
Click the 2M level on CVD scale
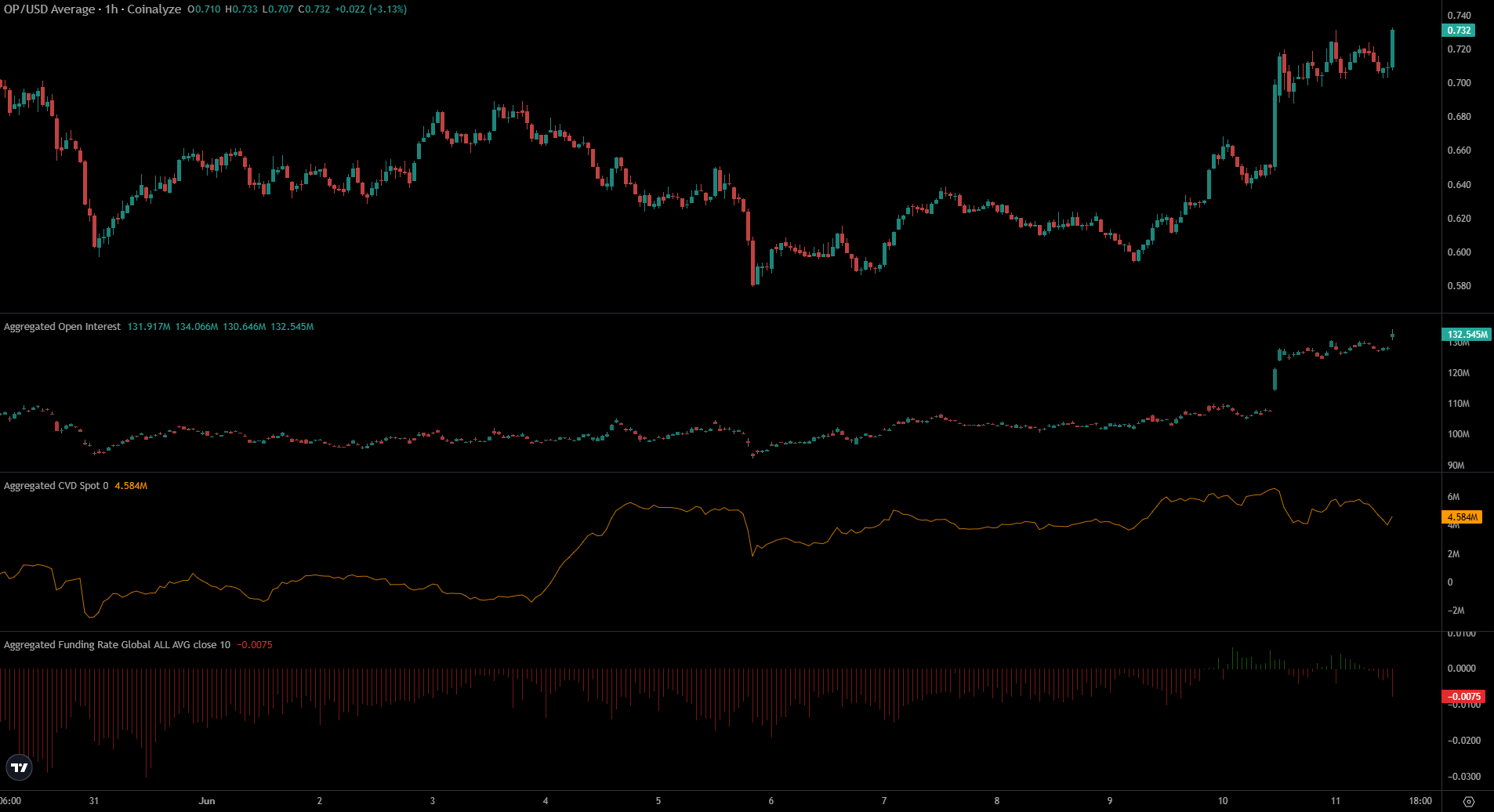click(1453, 554)
